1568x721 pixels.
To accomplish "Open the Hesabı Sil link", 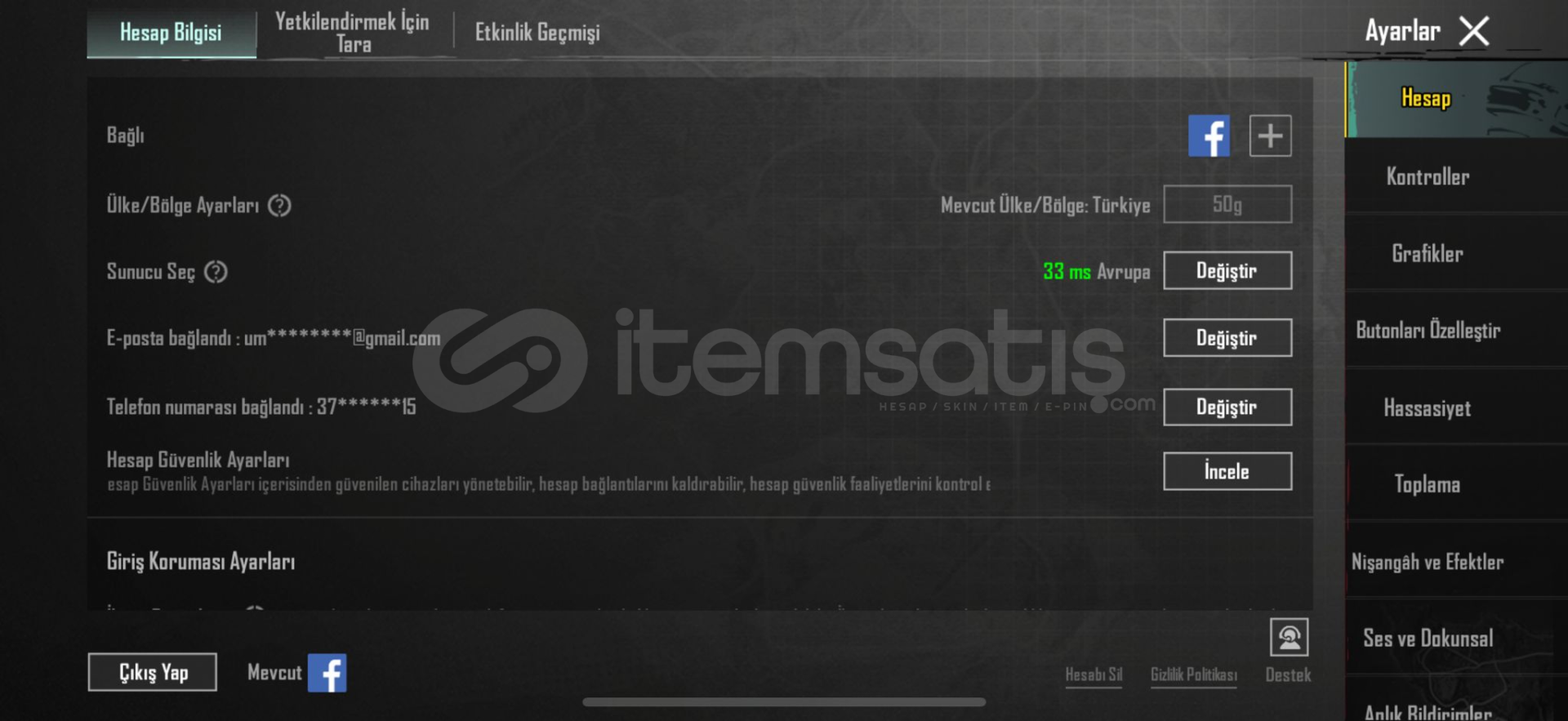I will click(1094, 674).
